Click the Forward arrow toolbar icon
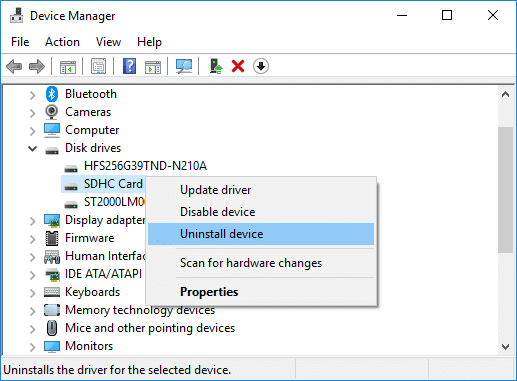 pos(37,66)
